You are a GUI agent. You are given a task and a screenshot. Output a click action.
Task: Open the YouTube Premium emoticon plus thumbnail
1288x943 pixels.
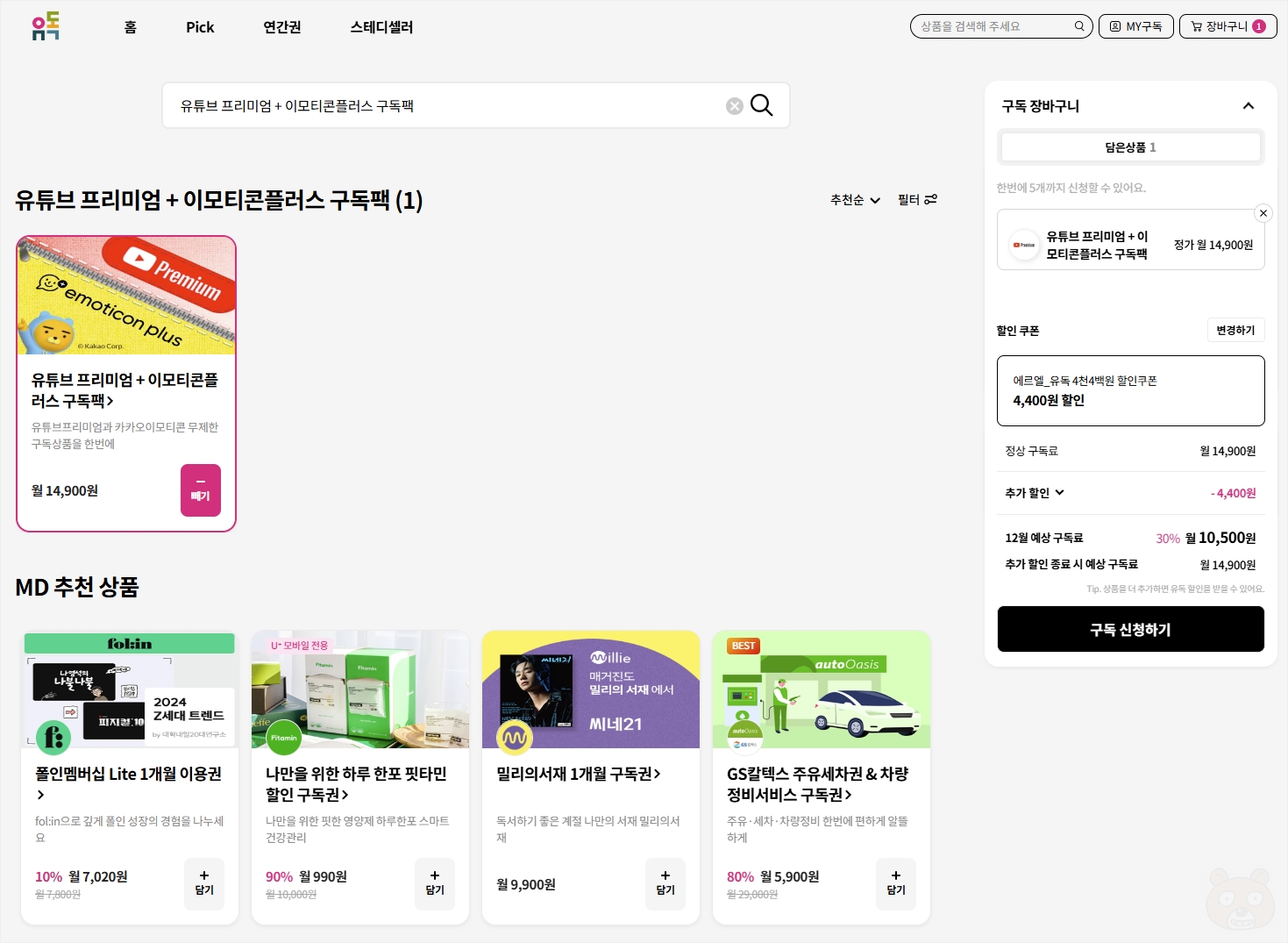(x=126, y=296)
